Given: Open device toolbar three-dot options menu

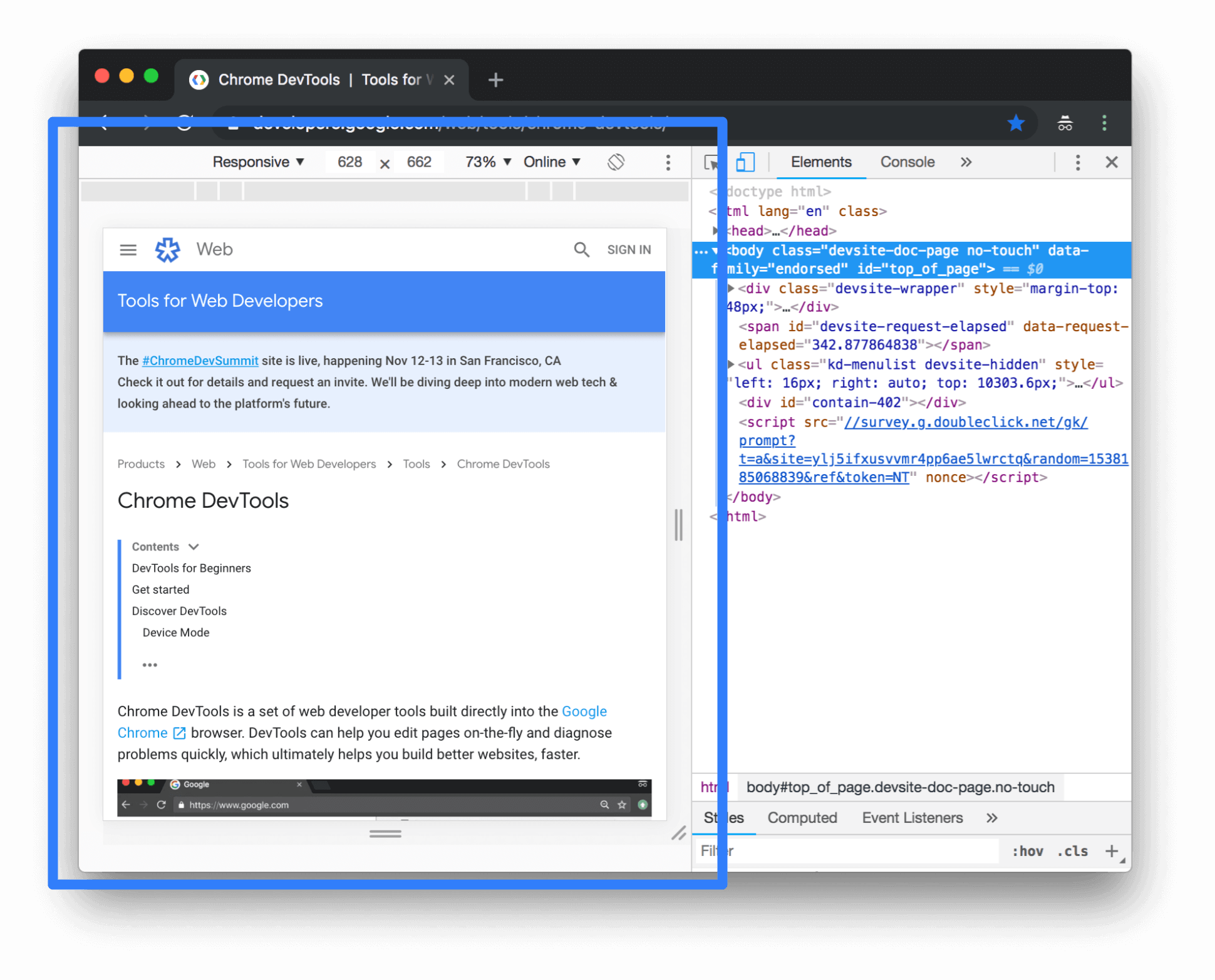Looking at the screenshot, I should click(x=668, y=163).
